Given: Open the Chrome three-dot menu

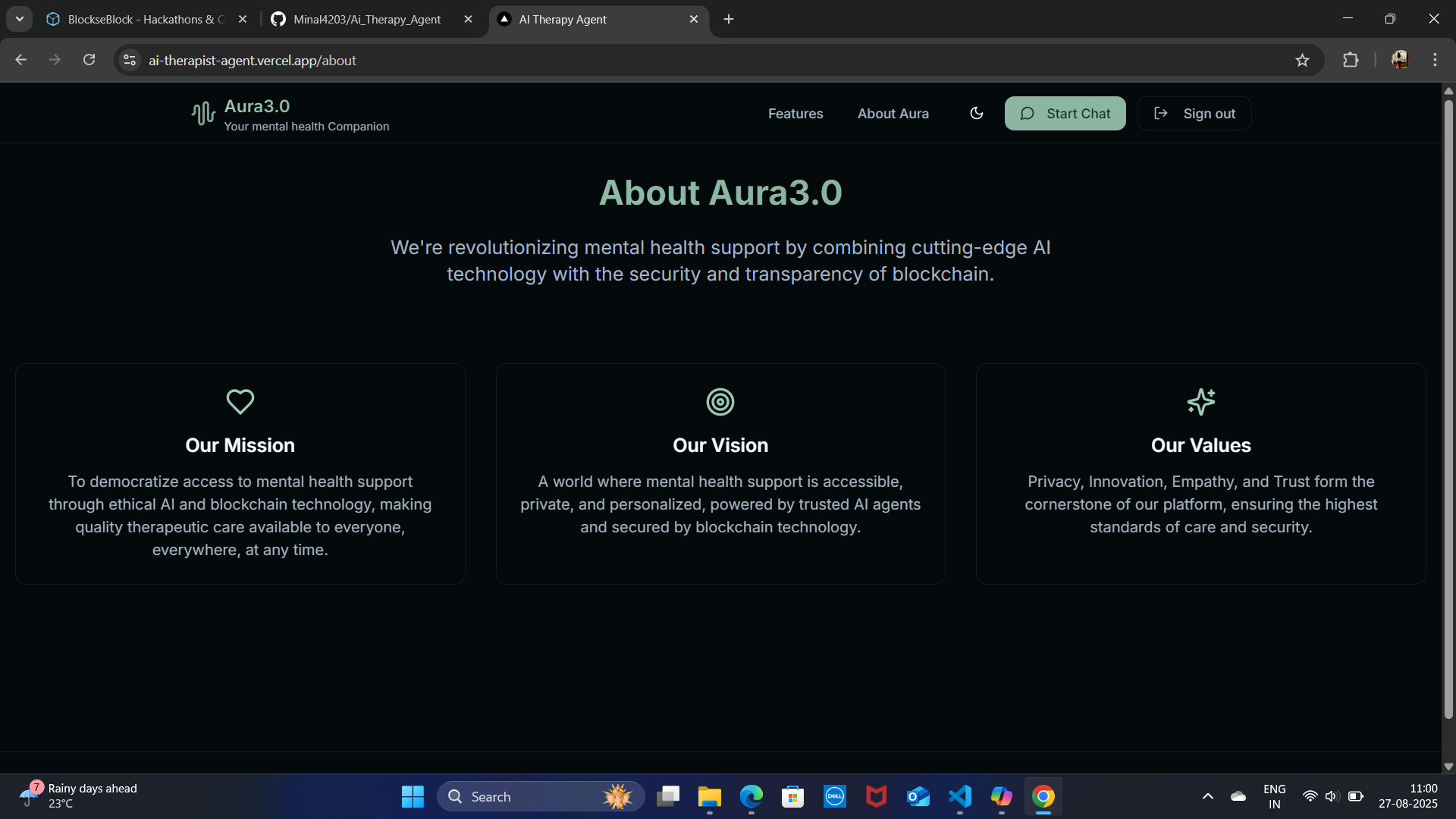Looking at the screenshot, I should click(x=1435, y=60).
